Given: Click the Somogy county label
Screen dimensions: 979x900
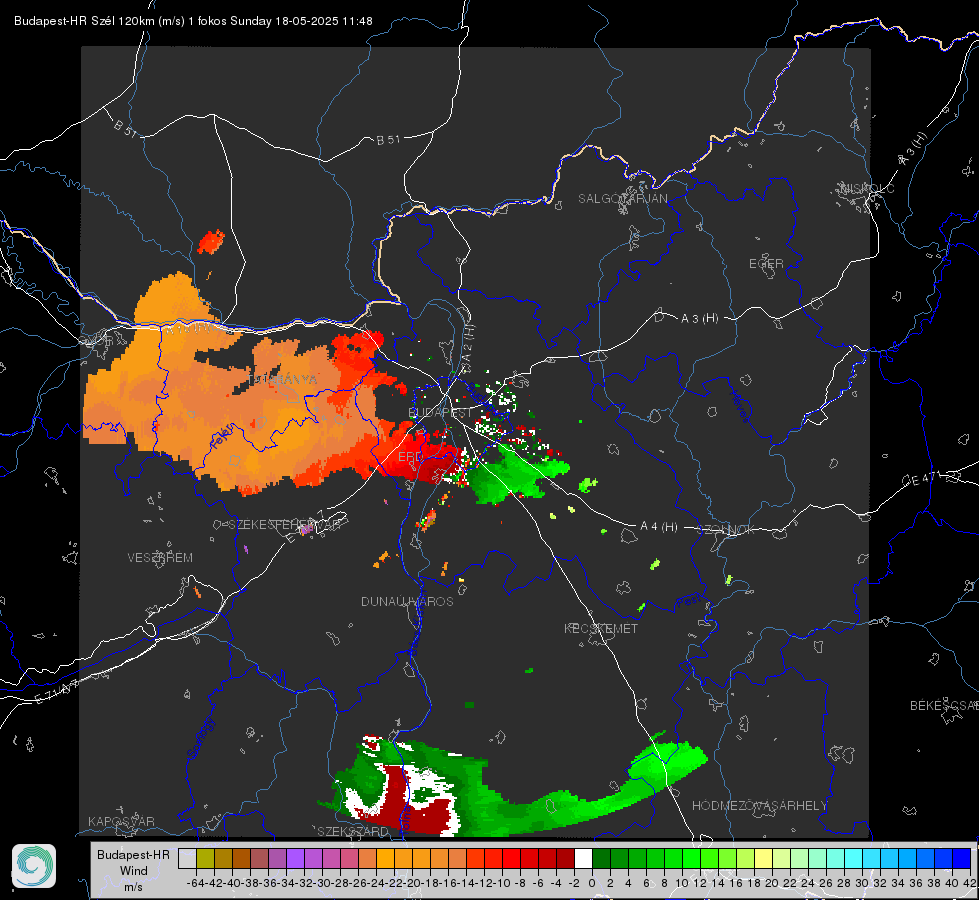Looking at the screenshot, I should point(200,738).
